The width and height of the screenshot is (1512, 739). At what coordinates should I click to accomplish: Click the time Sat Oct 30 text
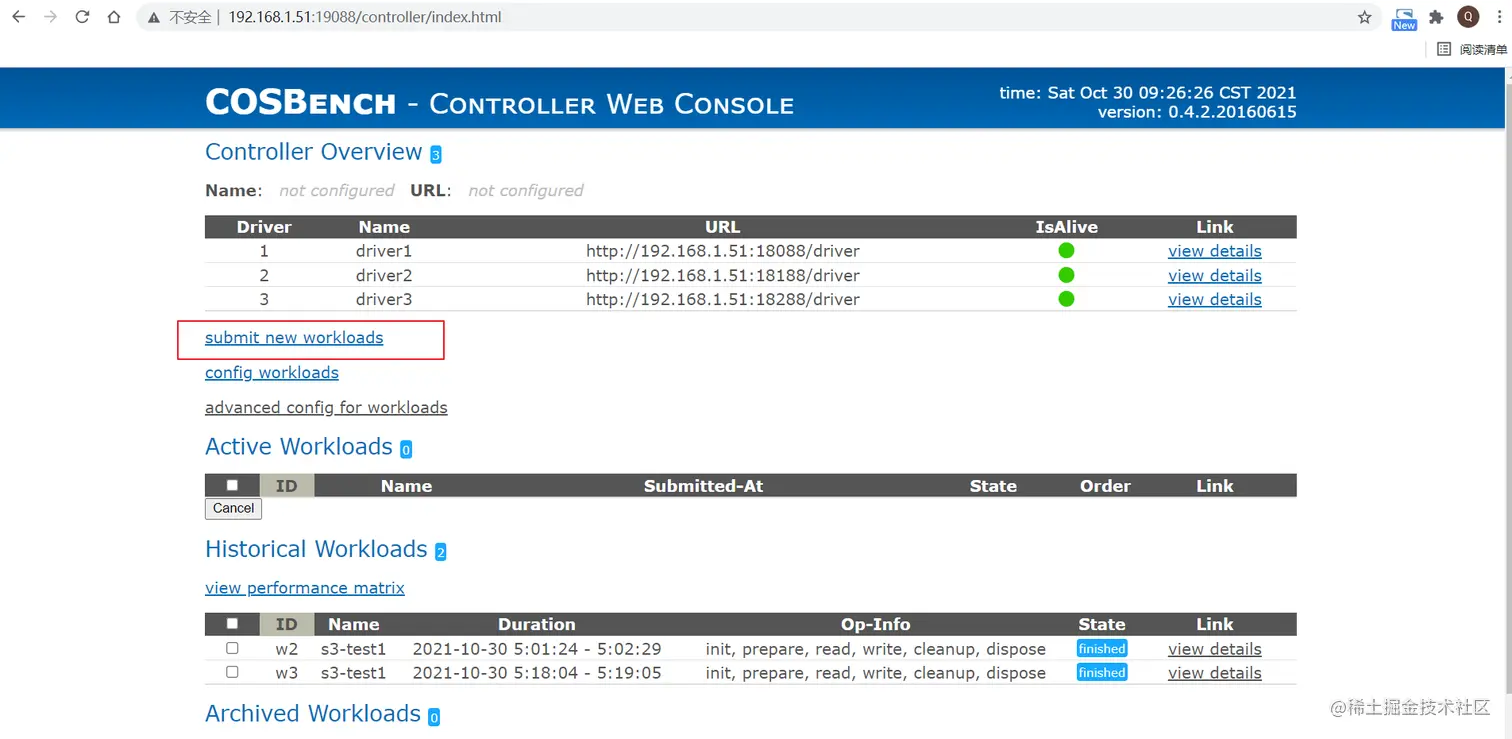tap(1148, 93)
